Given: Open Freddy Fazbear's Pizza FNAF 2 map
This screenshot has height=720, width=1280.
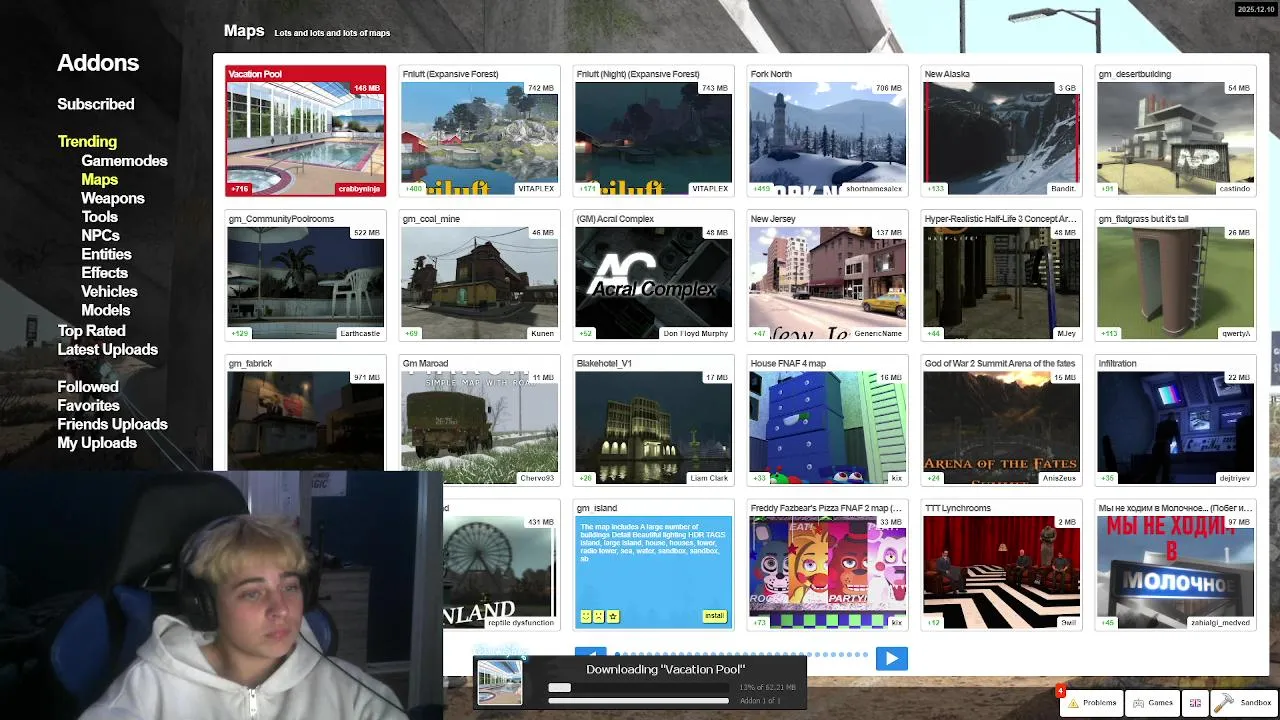Looking at the screenshot, I should [x=827, y=566].
